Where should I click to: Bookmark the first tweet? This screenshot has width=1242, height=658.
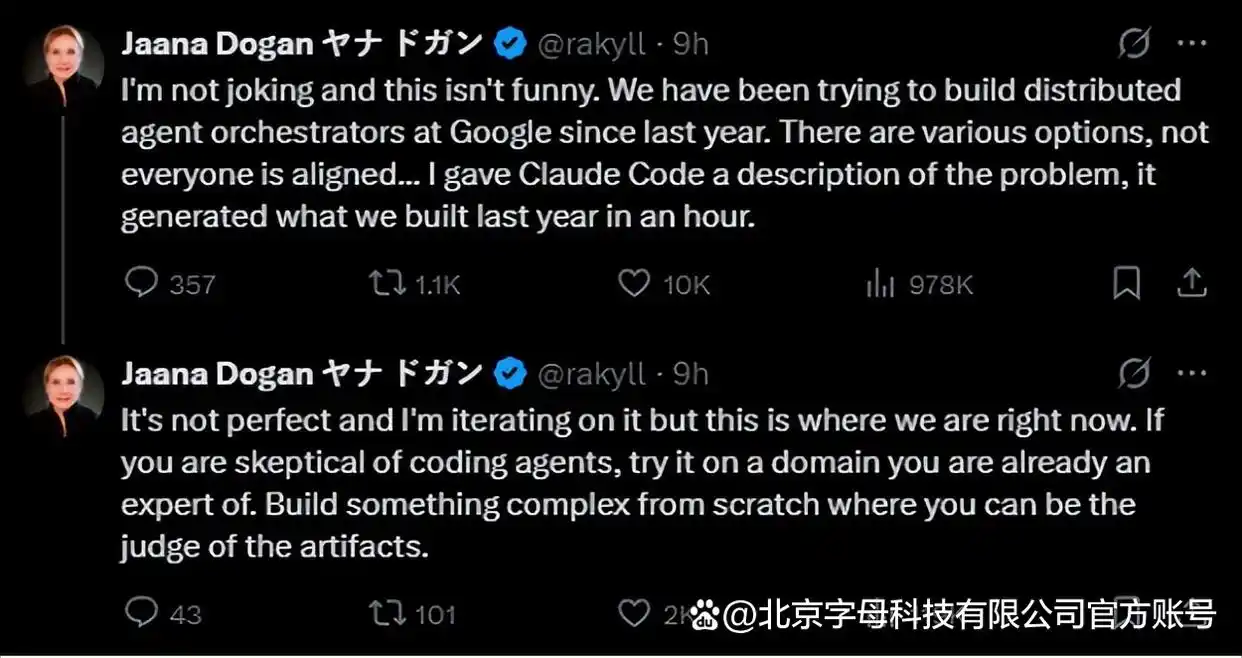click(x=1127, y=284)
